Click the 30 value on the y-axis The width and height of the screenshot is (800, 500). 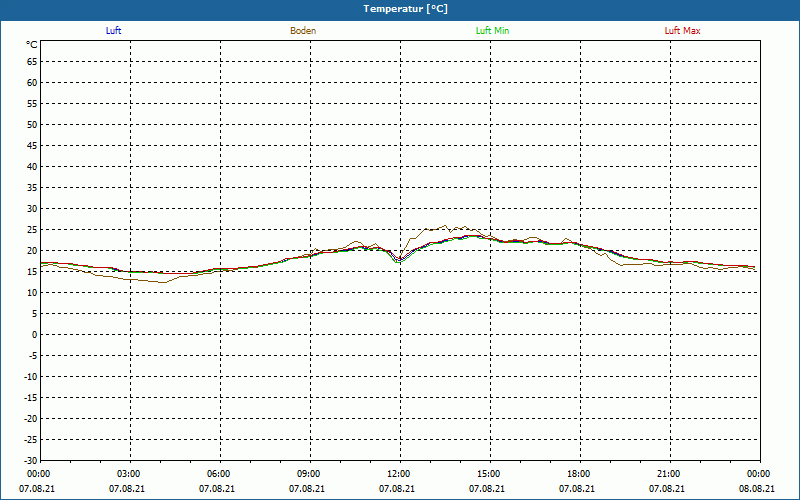(x=32, y=209)
